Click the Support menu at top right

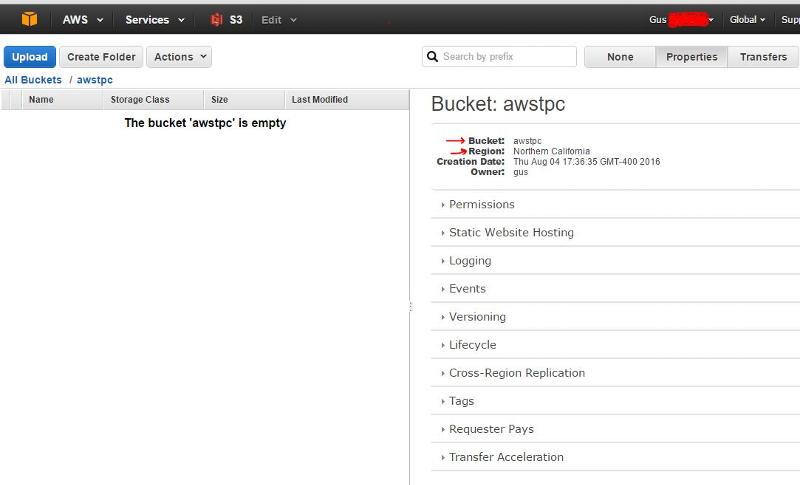coord(790,20)
